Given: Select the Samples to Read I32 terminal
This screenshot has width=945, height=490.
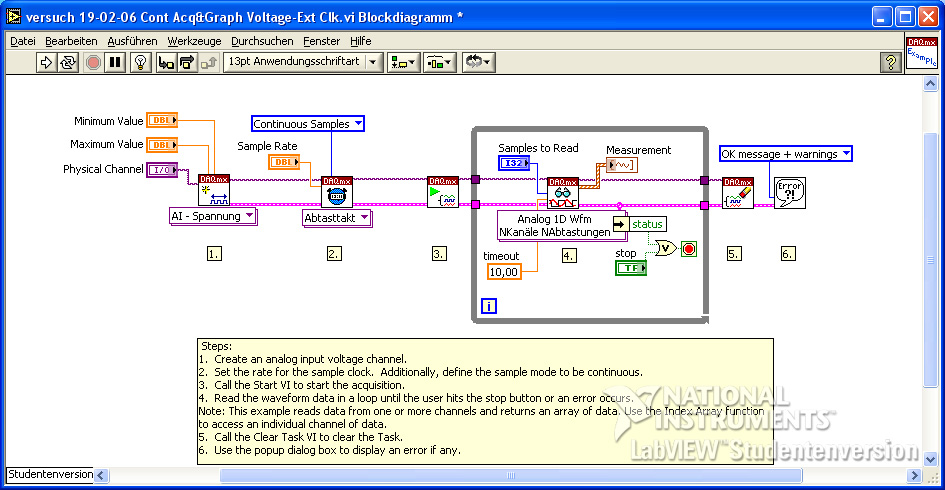Looking at the screenshot, I should [x=514, y=163].
